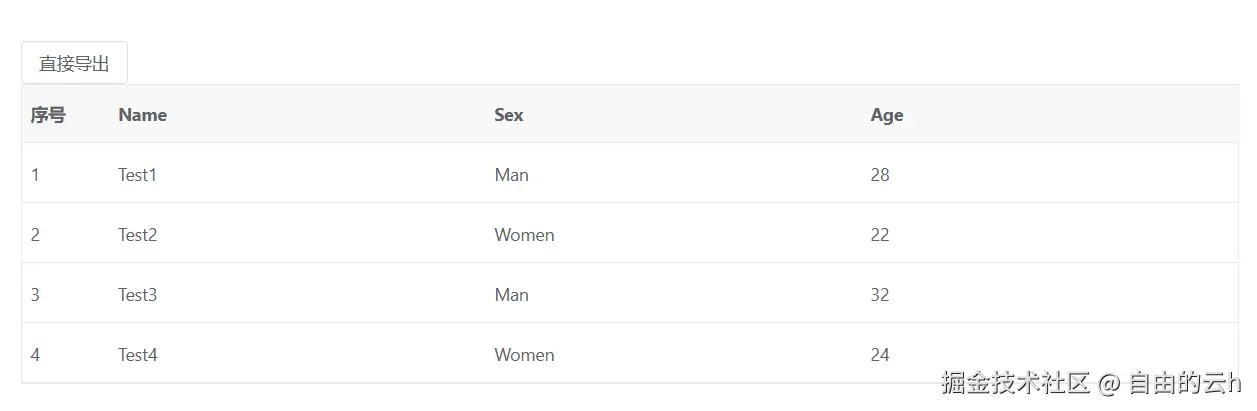Click the 掘金技术社区 watermark text
1257x411 pixels.
tap(1015, 383)
